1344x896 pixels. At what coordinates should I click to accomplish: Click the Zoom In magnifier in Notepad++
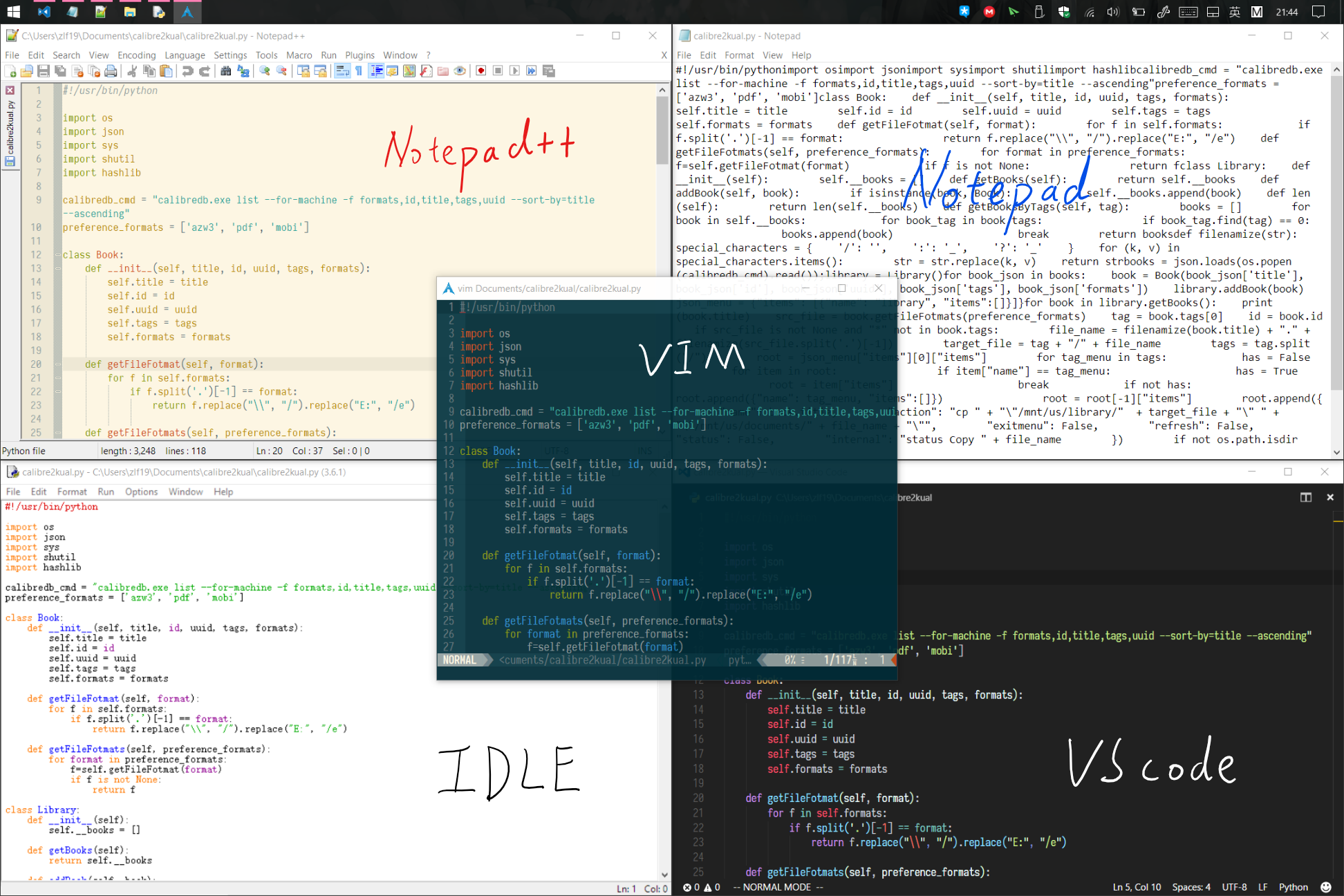(x=264, y=71)
